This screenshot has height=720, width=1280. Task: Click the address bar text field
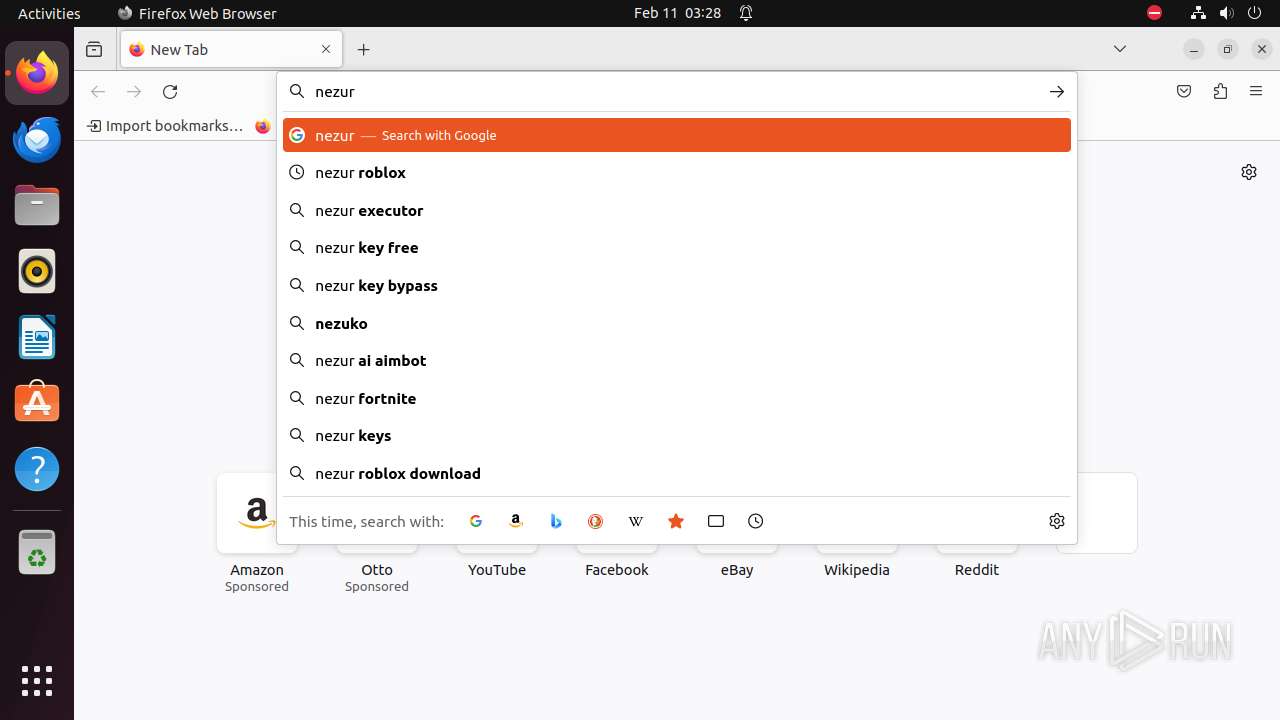click(675, 92)
